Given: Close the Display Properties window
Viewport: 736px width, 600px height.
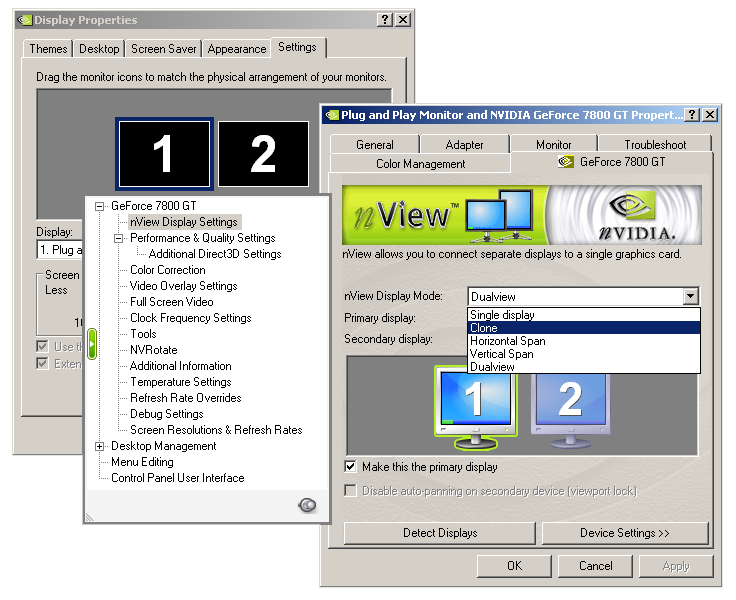Looking at the screenshot, I should [403, 20].
